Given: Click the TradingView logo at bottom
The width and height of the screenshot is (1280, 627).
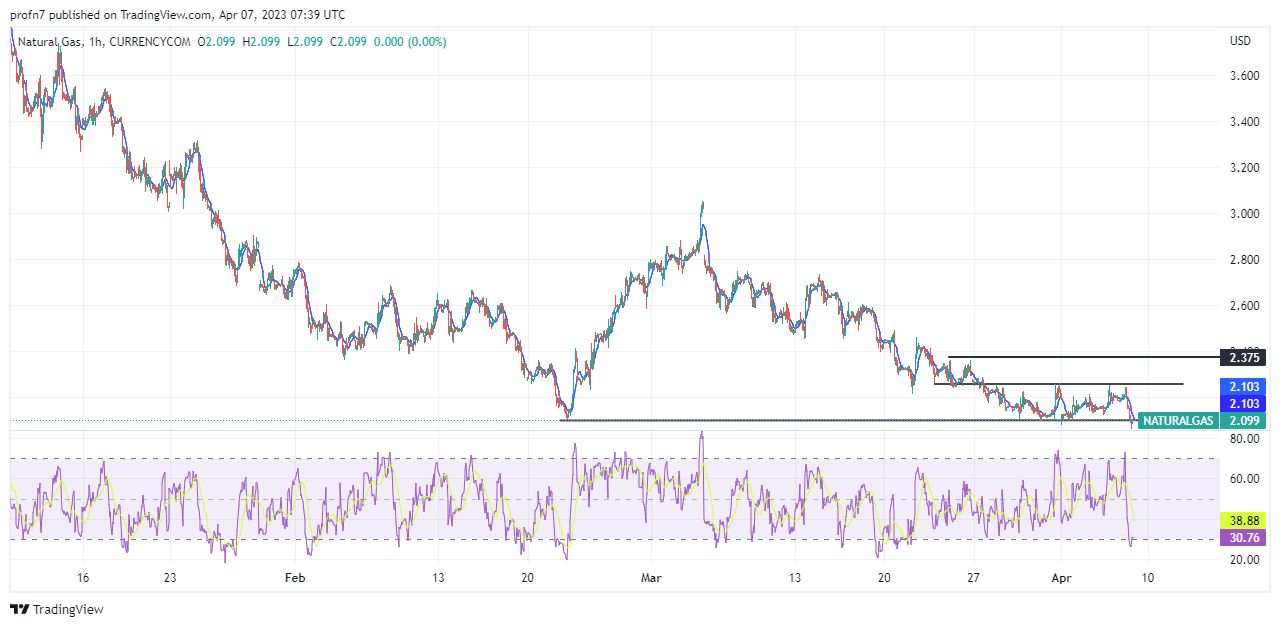Looking at the screenshot, I should tap(57, 609).
